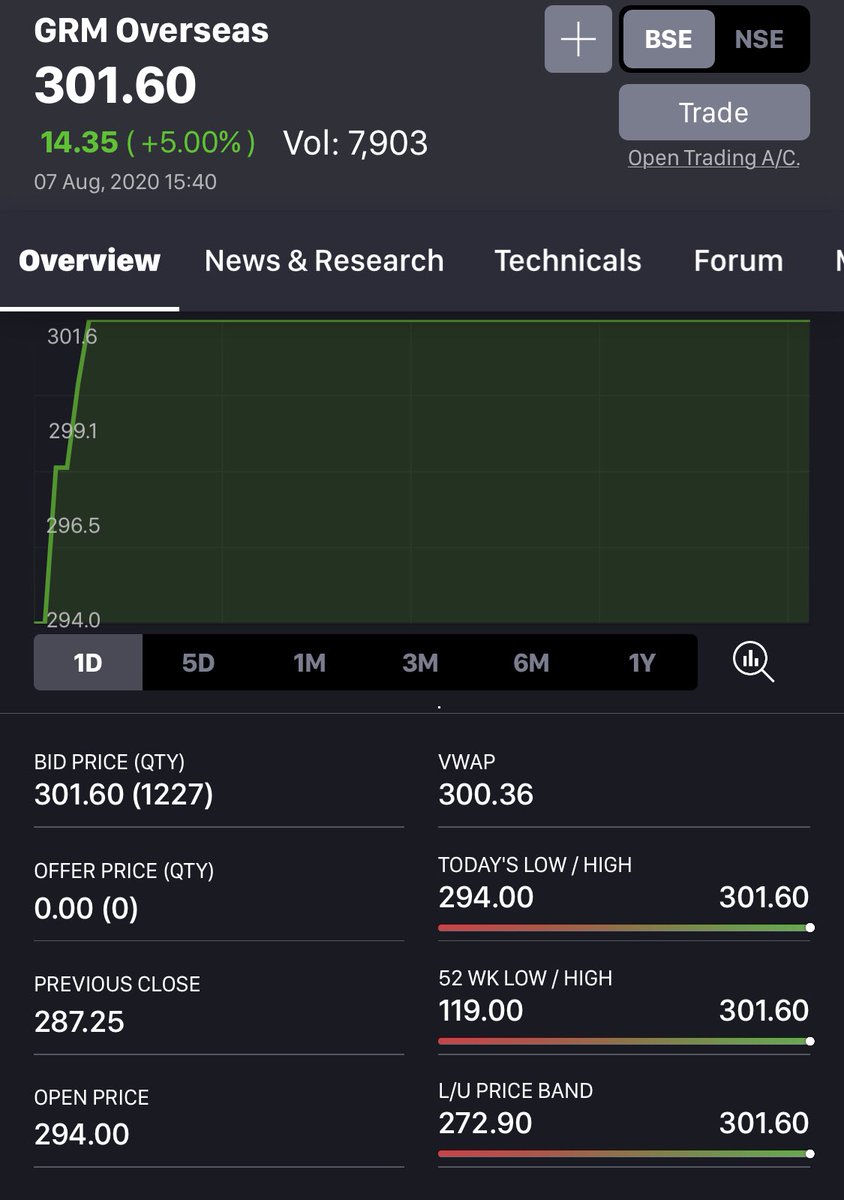
Task: Tap the Trade button
Action: click(x=714, y=112)
